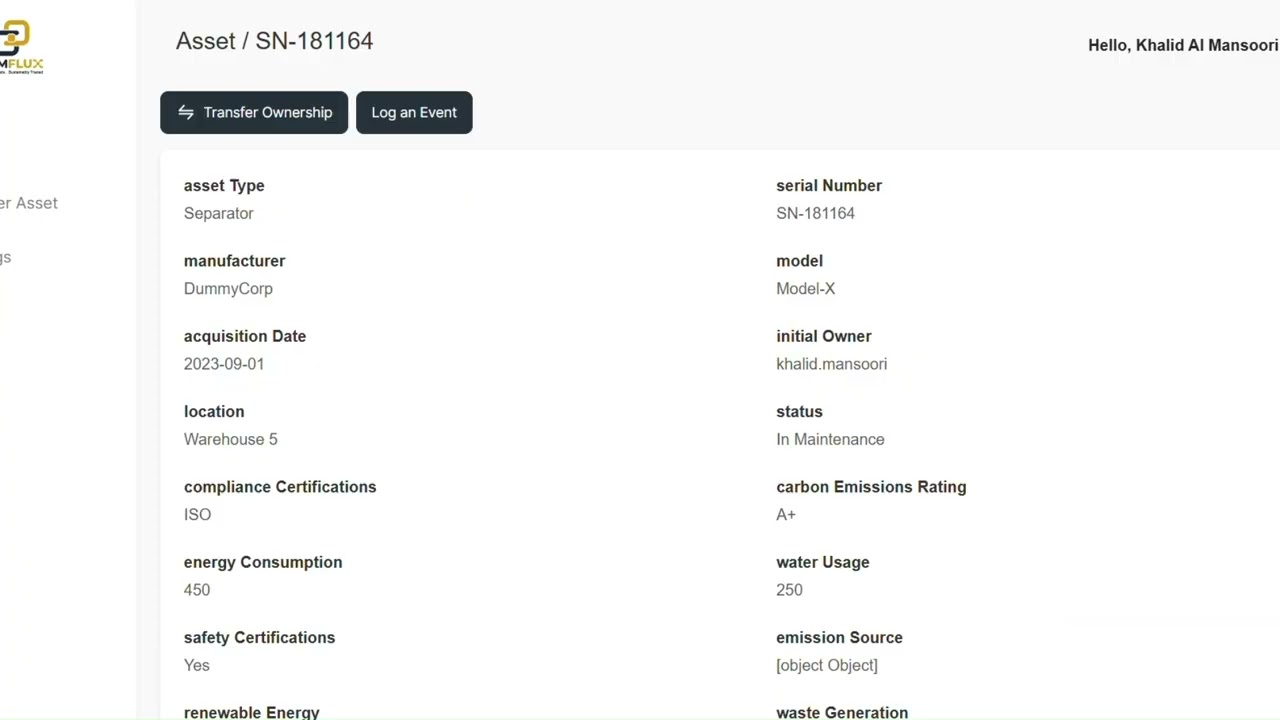
Task: Click the Hello, Khalid Al Mansoori greeting
Action: pyautogui.click(x=1183, y=45)
